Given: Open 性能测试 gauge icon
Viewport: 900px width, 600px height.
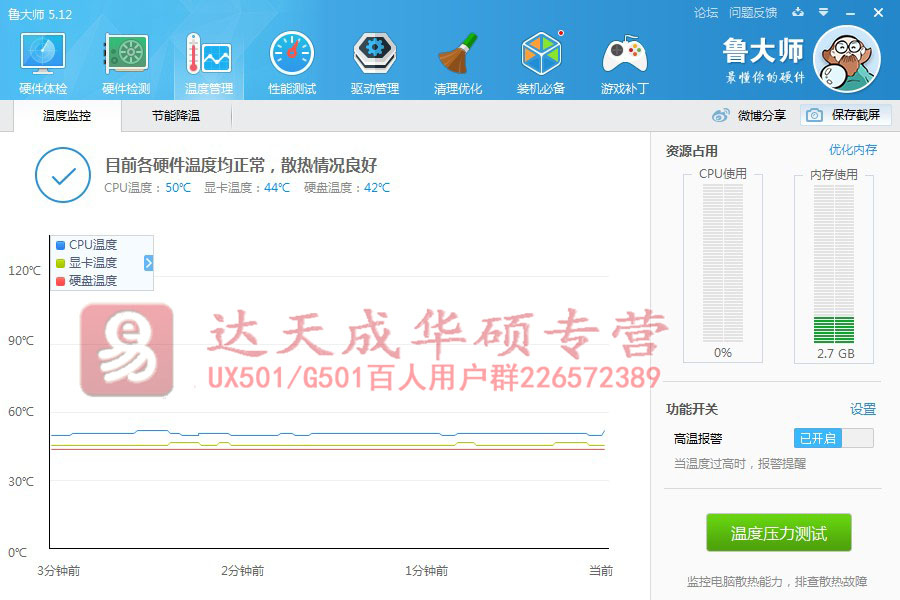Looking at the screenshot, I should click(292, 54).
